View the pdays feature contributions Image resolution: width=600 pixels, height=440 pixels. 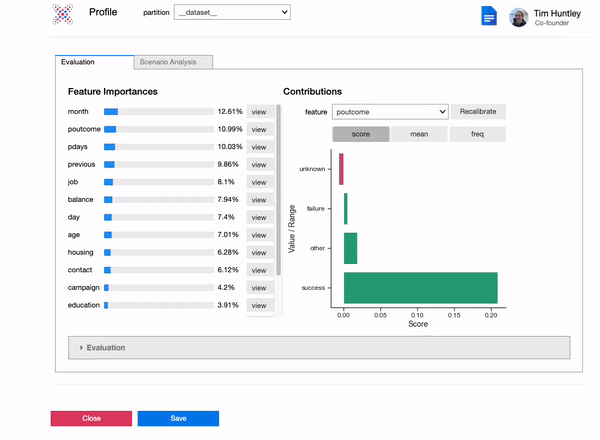coord(259,147)
